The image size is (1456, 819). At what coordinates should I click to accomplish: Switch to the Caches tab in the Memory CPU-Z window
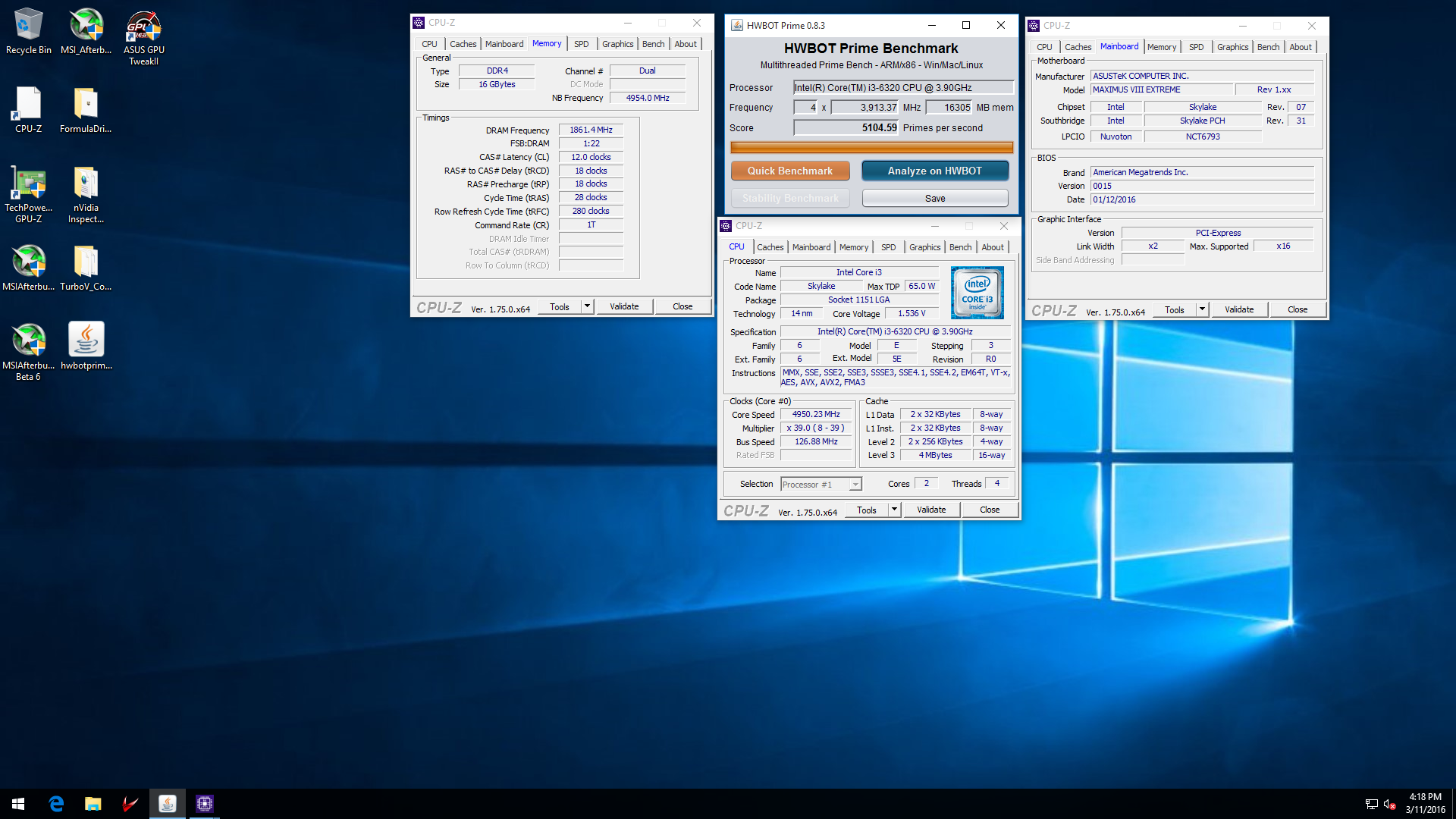click(463, 44)
